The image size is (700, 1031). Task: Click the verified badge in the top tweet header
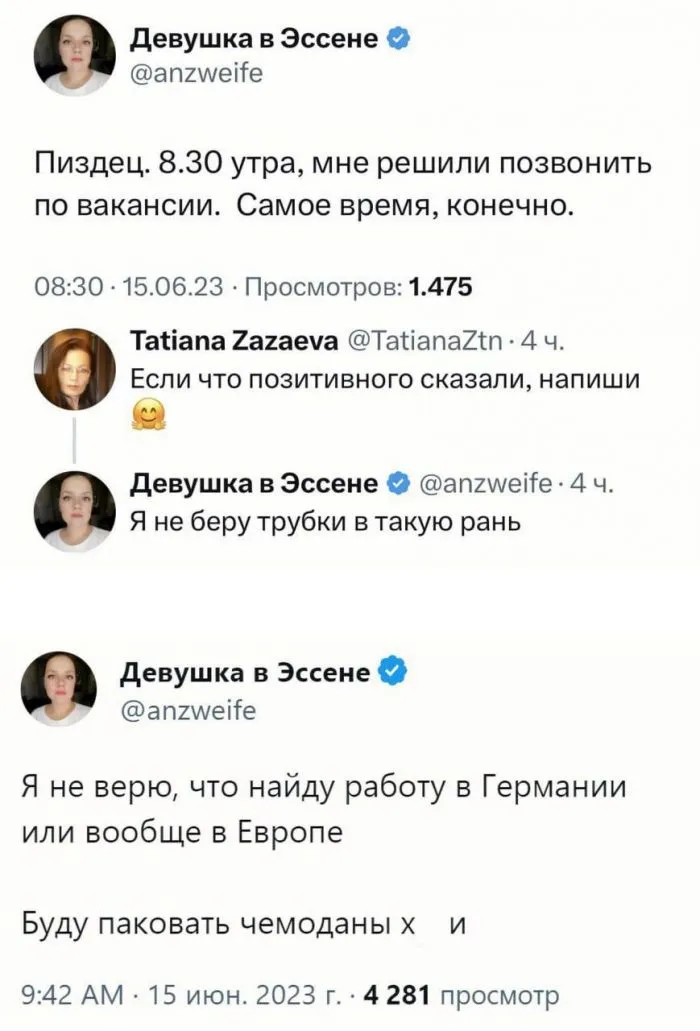[x=398, y=39]
